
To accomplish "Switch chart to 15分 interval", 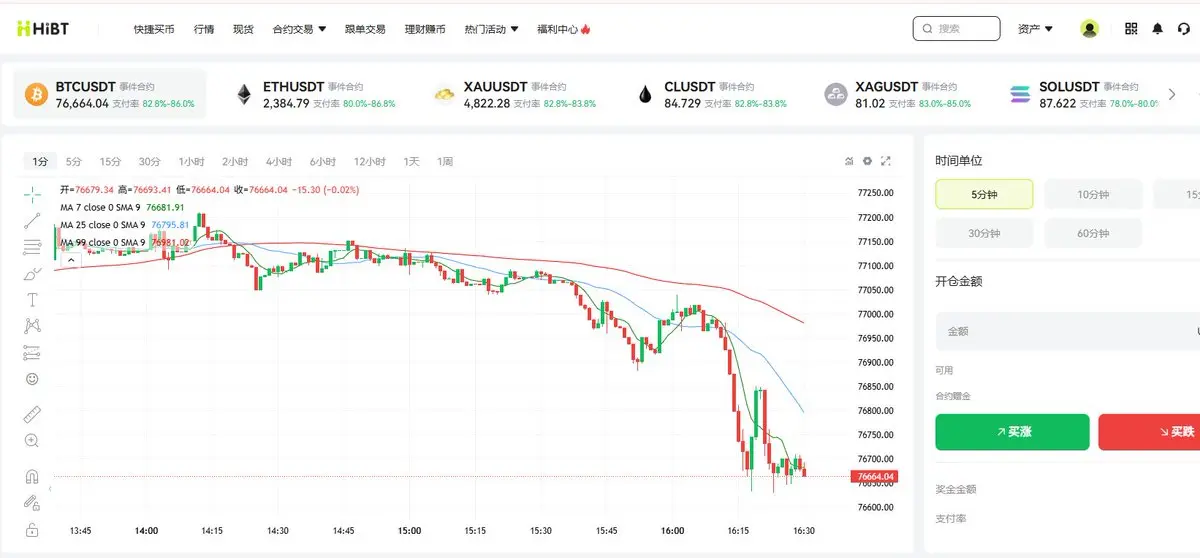I will [110, 161].
